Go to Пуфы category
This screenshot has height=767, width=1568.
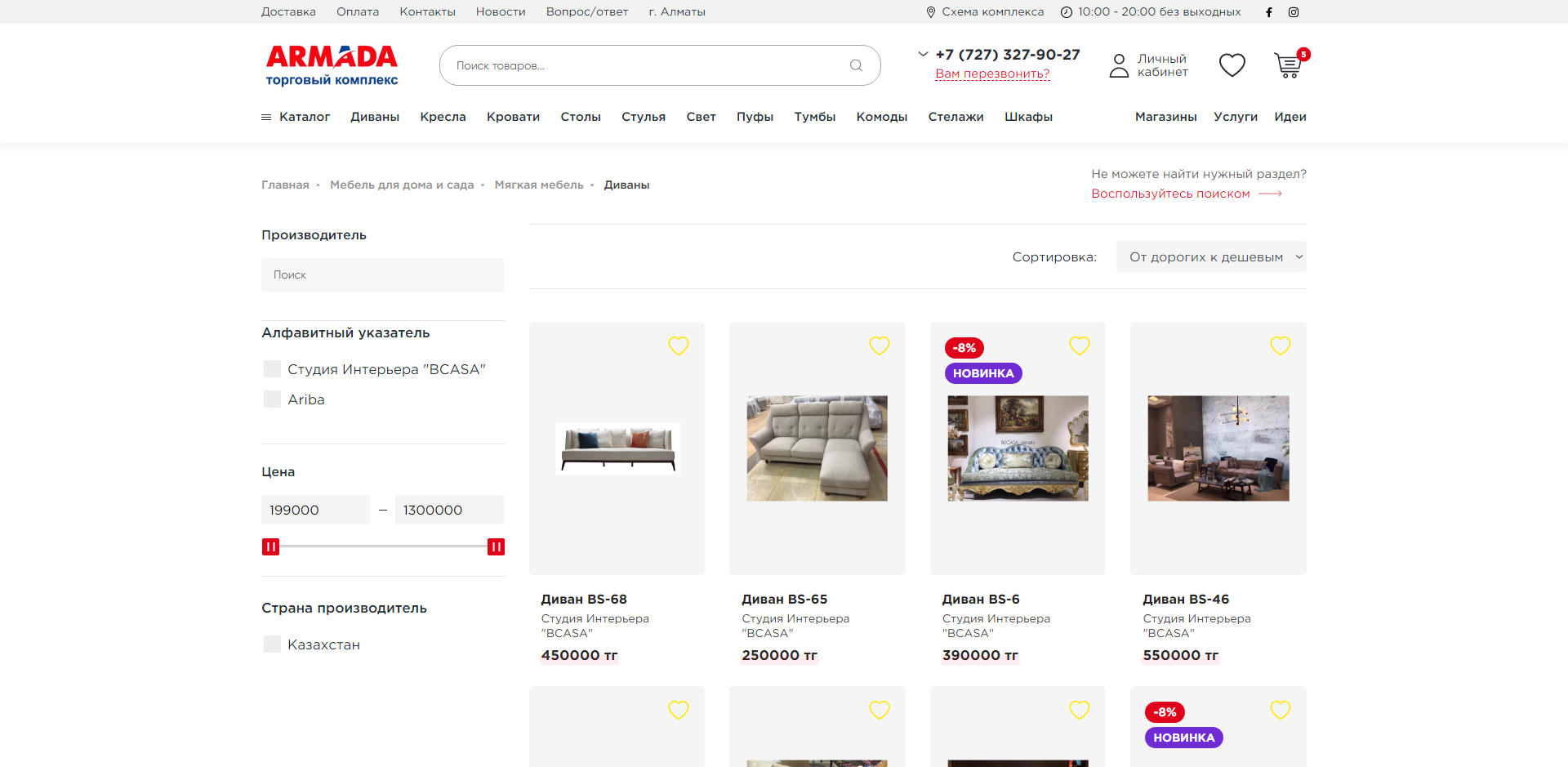point(755,117)
